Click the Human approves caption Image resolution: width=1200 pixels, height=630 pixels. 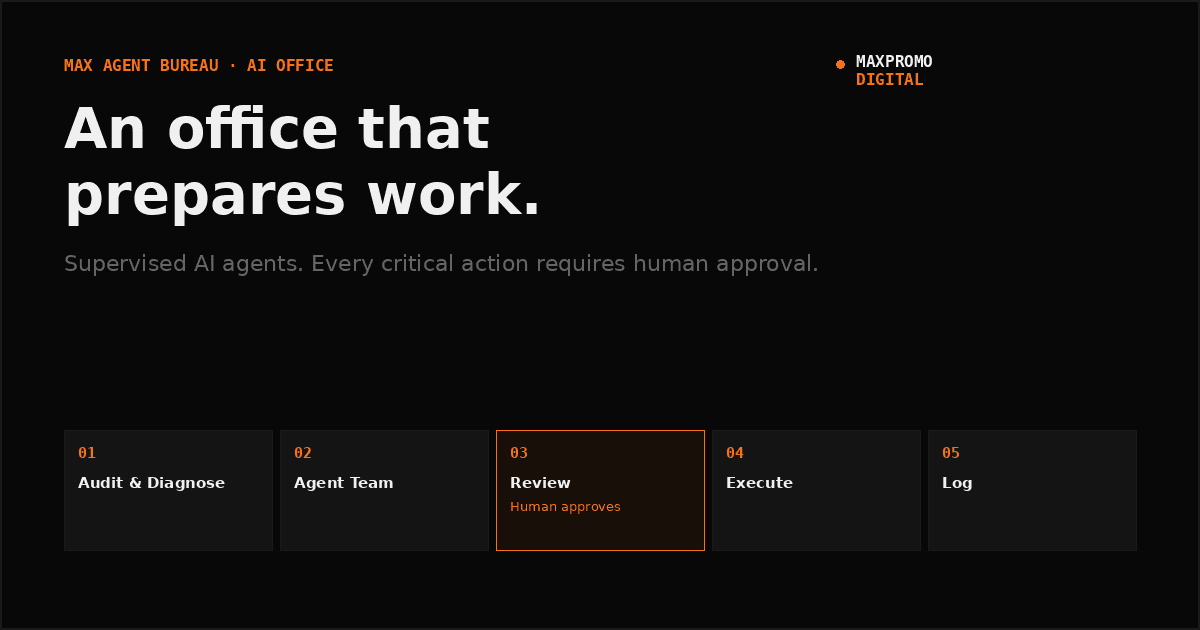pos(565,507)
